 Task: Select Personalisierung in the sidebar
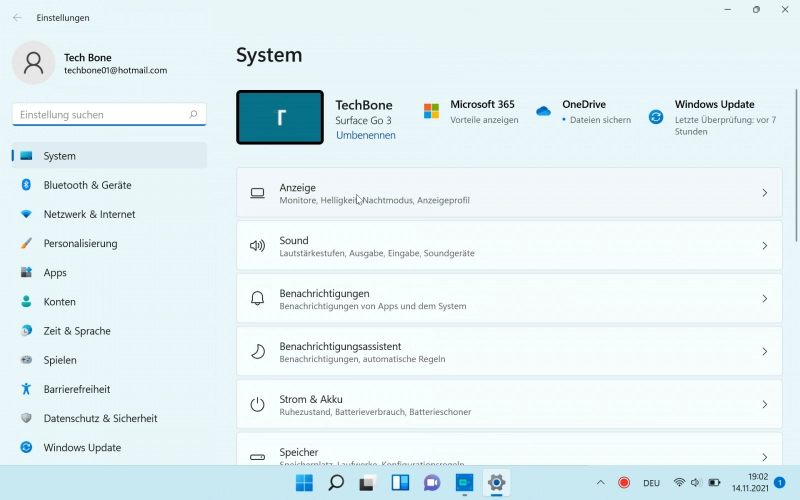tap(109, 243)
